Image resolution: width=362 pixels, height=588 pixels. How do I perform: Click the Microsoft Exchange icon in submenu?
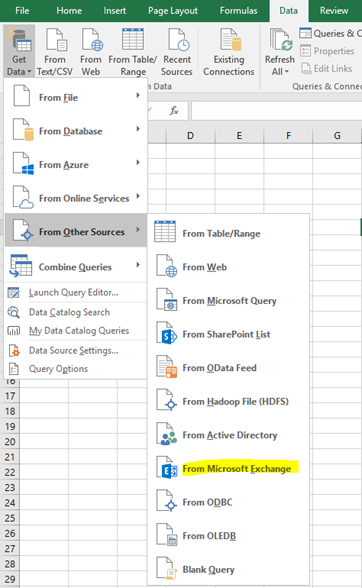167,468
